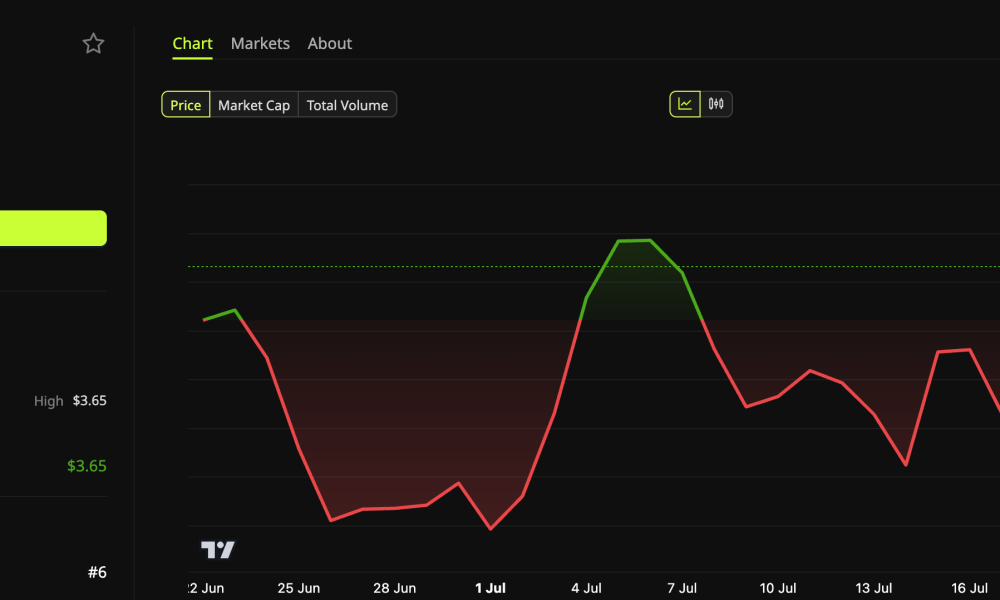1000x600 pixels.
Task: Select the Total Volume chart option
Action: click(348, 105)
